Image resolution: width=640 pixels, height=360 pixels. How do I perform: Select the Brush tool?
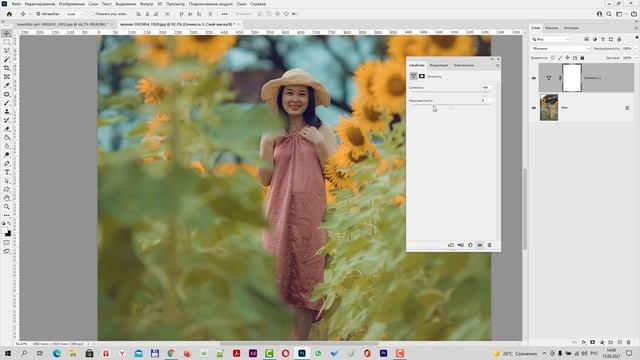7,103
